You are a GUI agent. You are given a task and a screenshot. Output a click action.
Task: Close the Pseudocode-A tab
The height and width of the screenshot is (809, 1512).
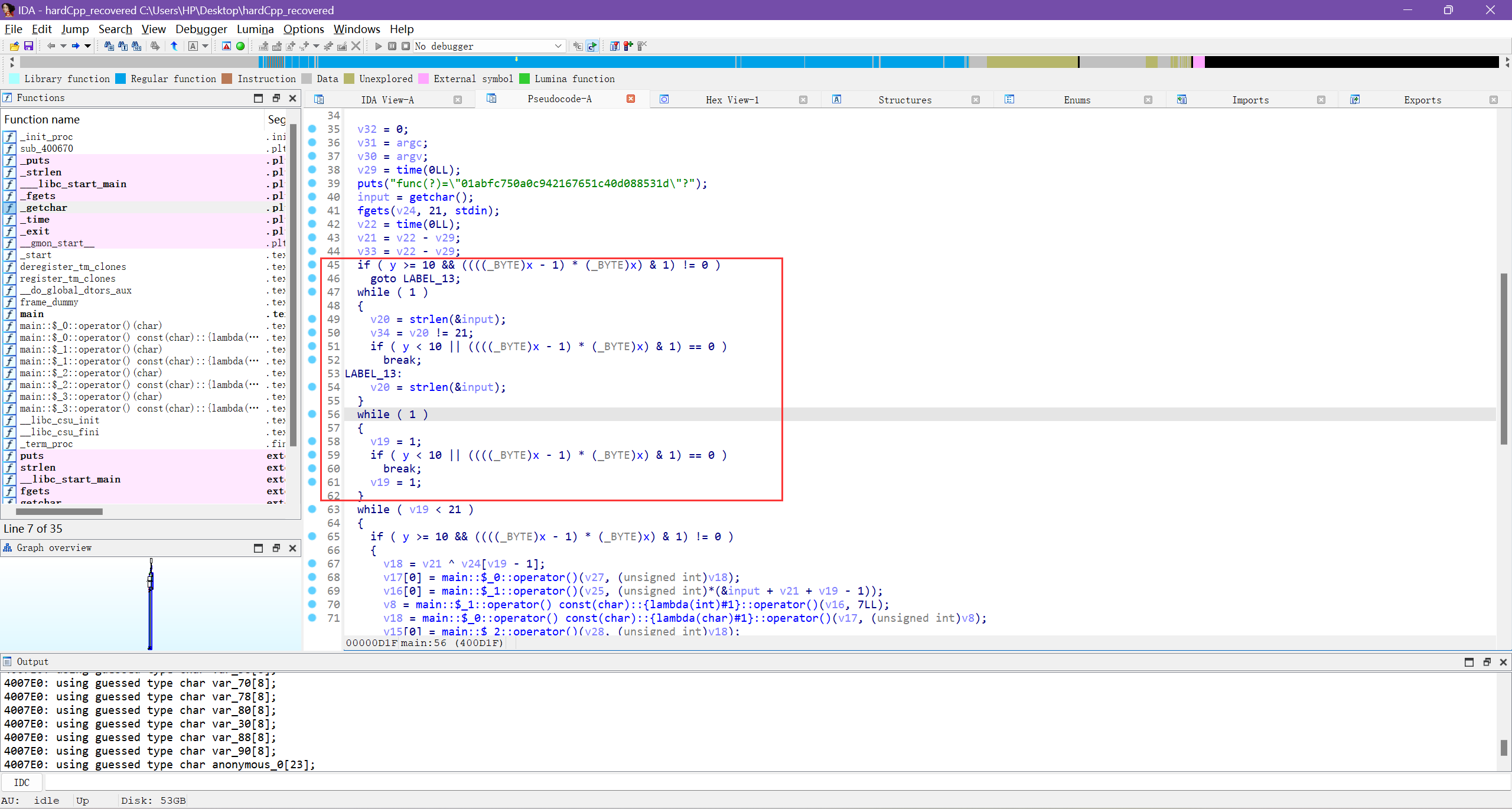631,99
